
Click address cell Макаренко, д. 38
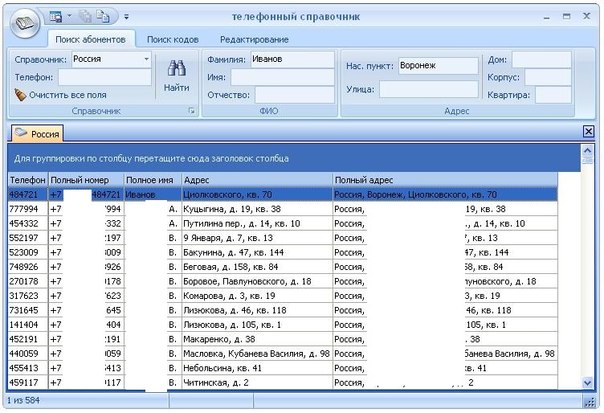(257, 339)
